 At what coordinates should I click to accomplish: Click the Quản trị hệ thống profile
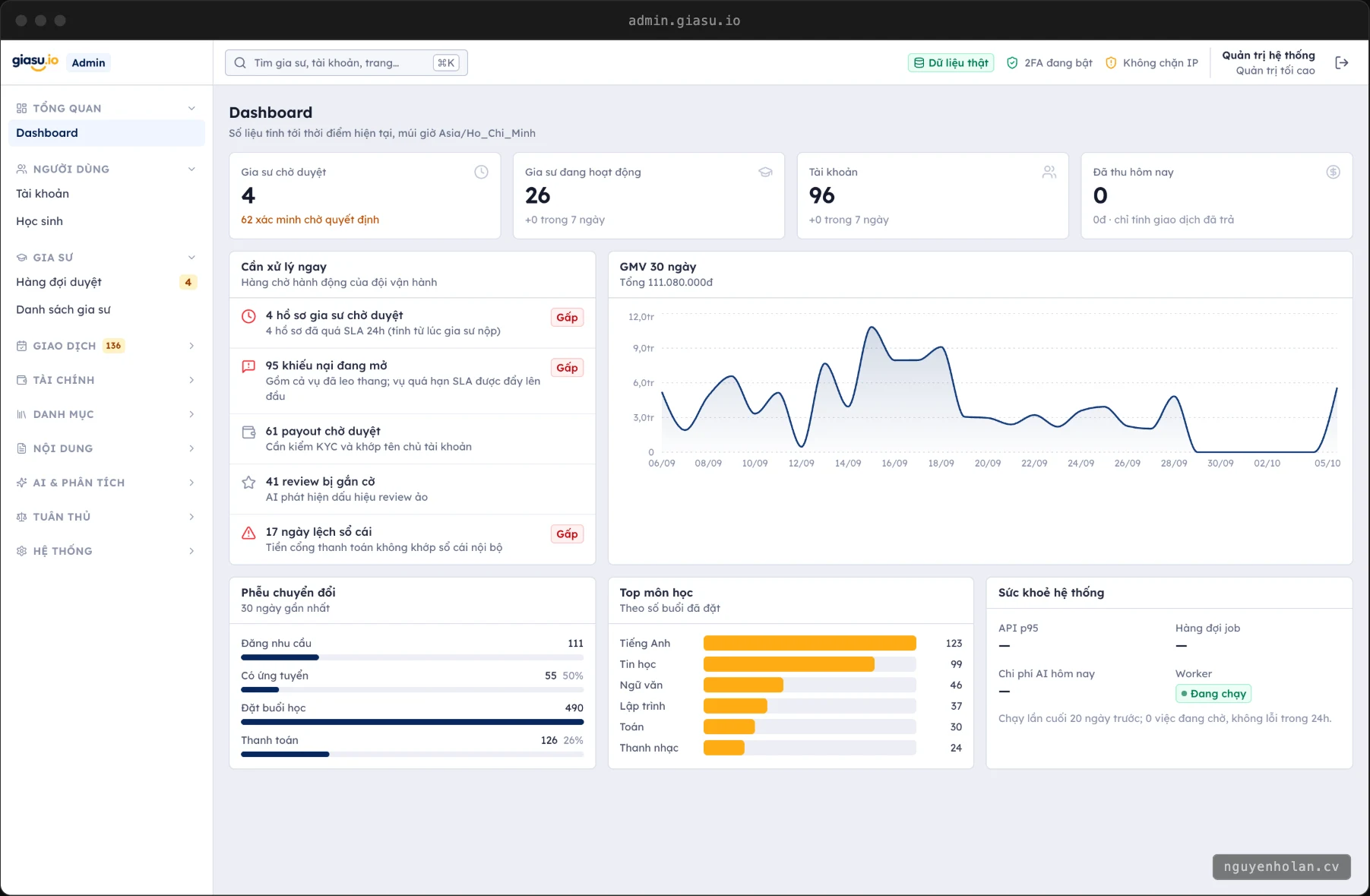coord(1268,62)
